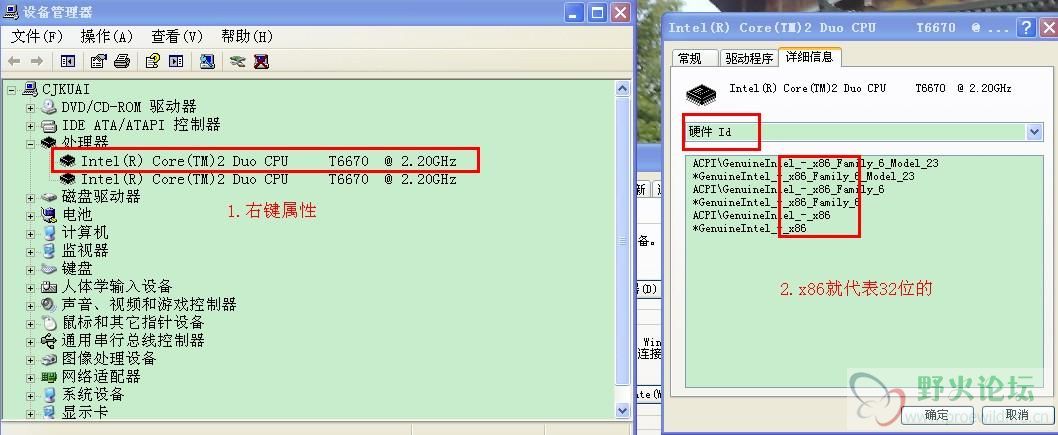The image size is (1058, 435).
Task: Expand the 键盘 node
Action: [30, 270]
